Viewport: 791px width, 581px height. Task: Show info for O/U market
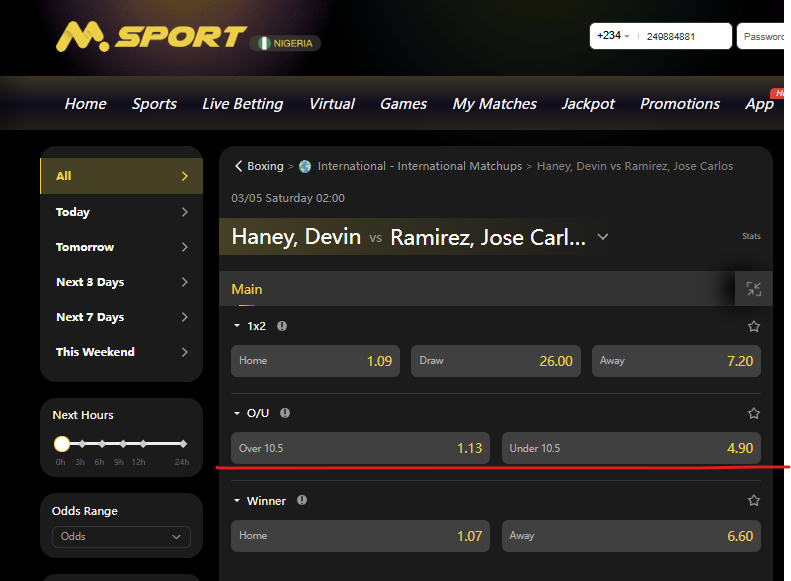(x=286, y=413)
